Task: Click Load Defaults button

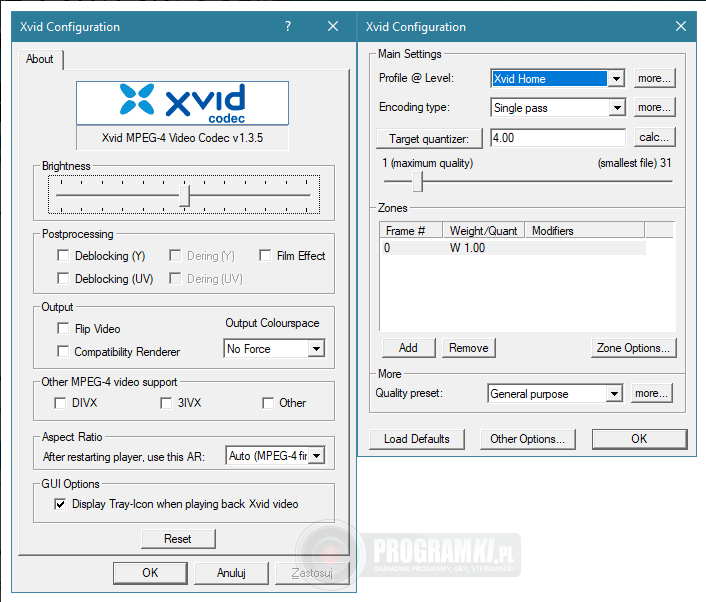Action: [x=417, y=439]
